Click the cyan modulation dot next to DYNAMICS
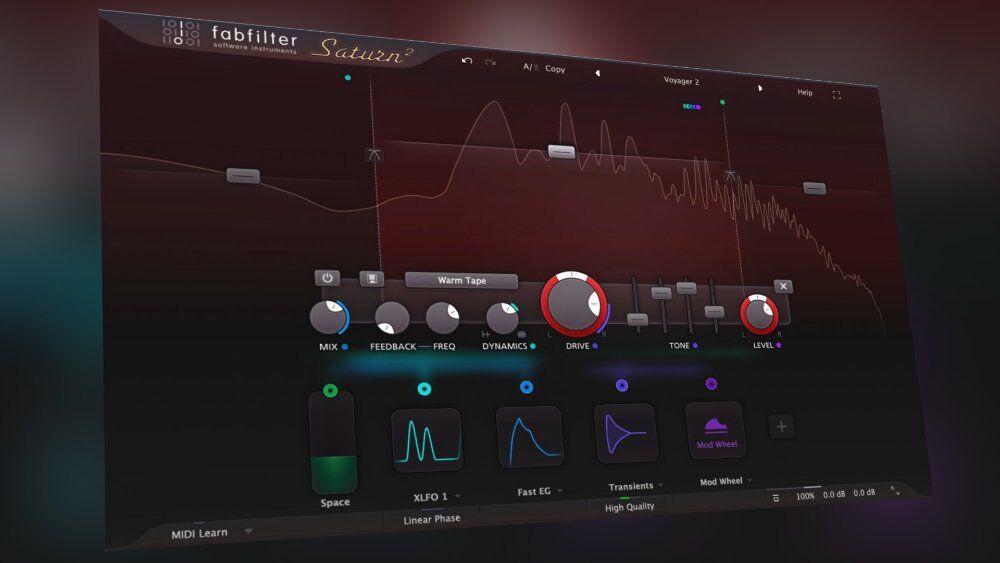This screenshot has width=1000, height=563. [x=533, y=346]
